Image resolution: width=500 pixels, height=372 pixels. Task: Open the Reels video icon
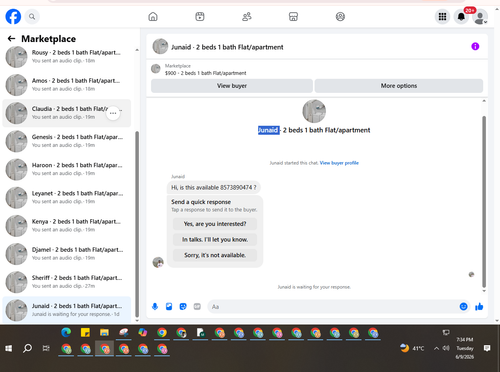200,17
